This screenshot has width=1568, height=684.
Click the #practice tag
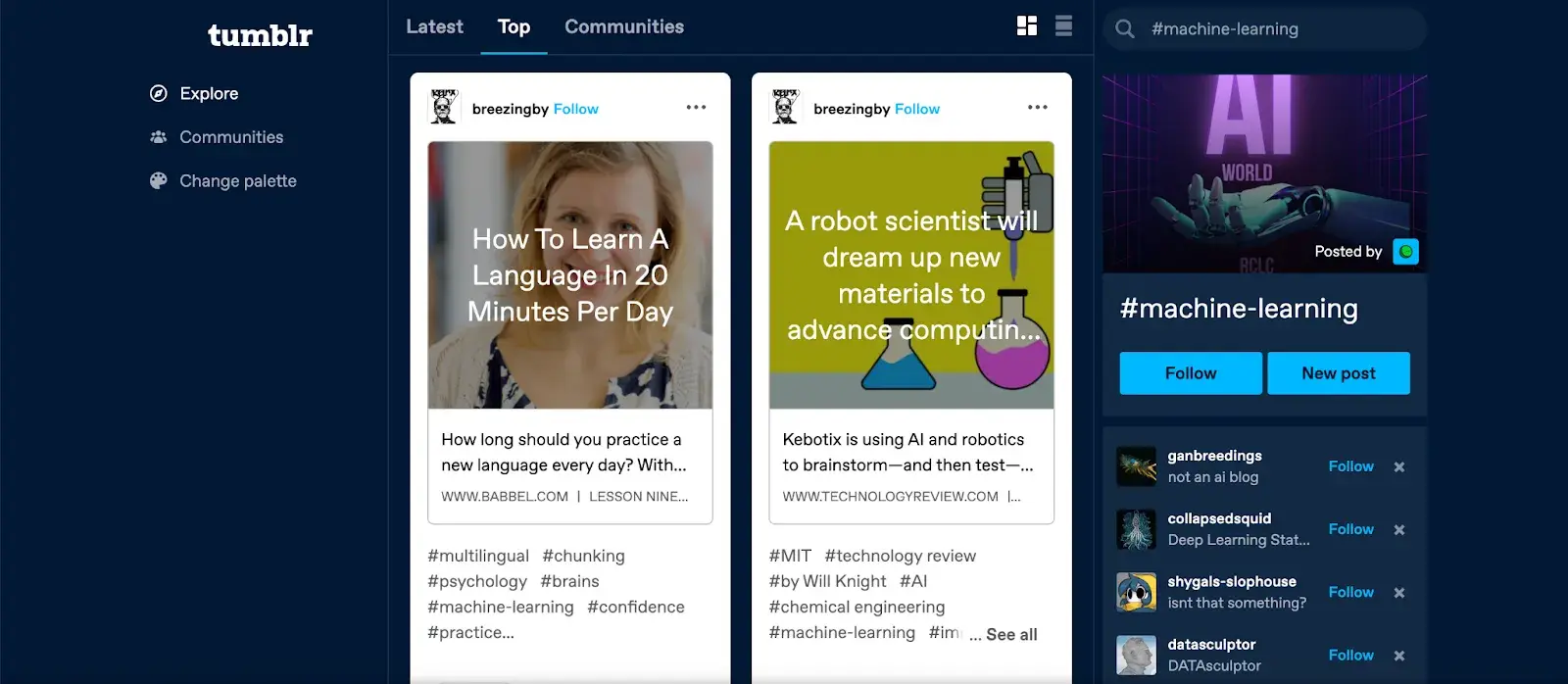click(x=470, y=632)
